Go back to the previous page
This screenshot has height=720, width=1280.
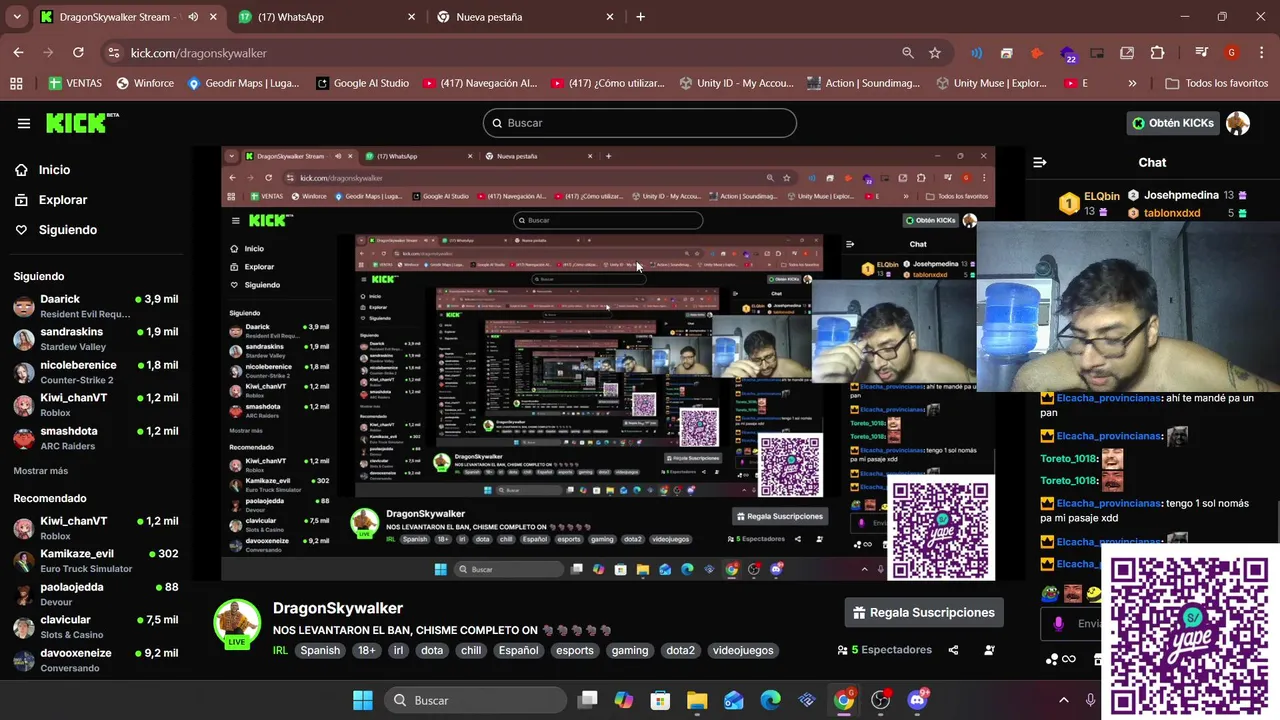18,53
